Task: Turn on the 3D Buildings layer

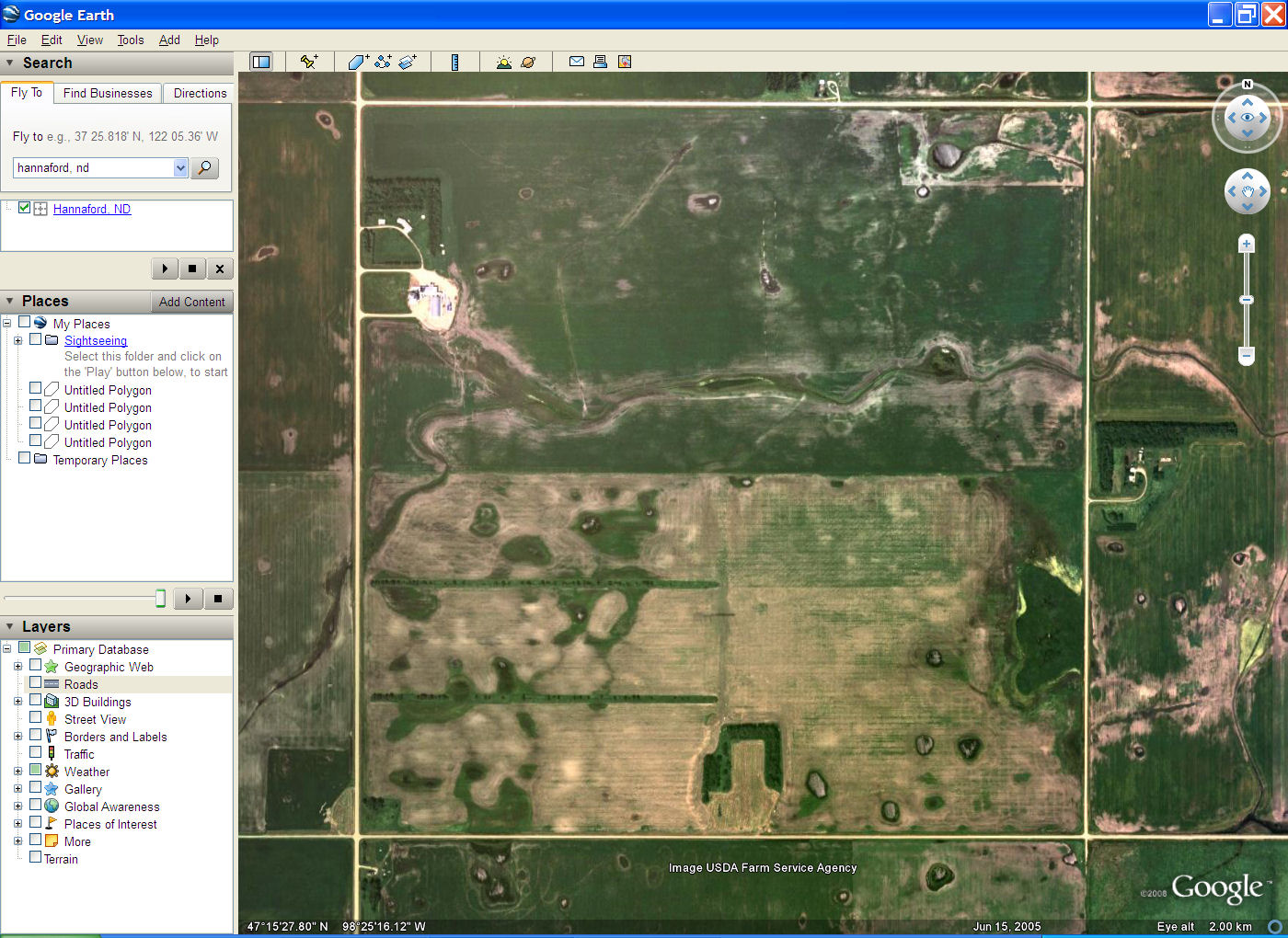Action: coord(35,700)
